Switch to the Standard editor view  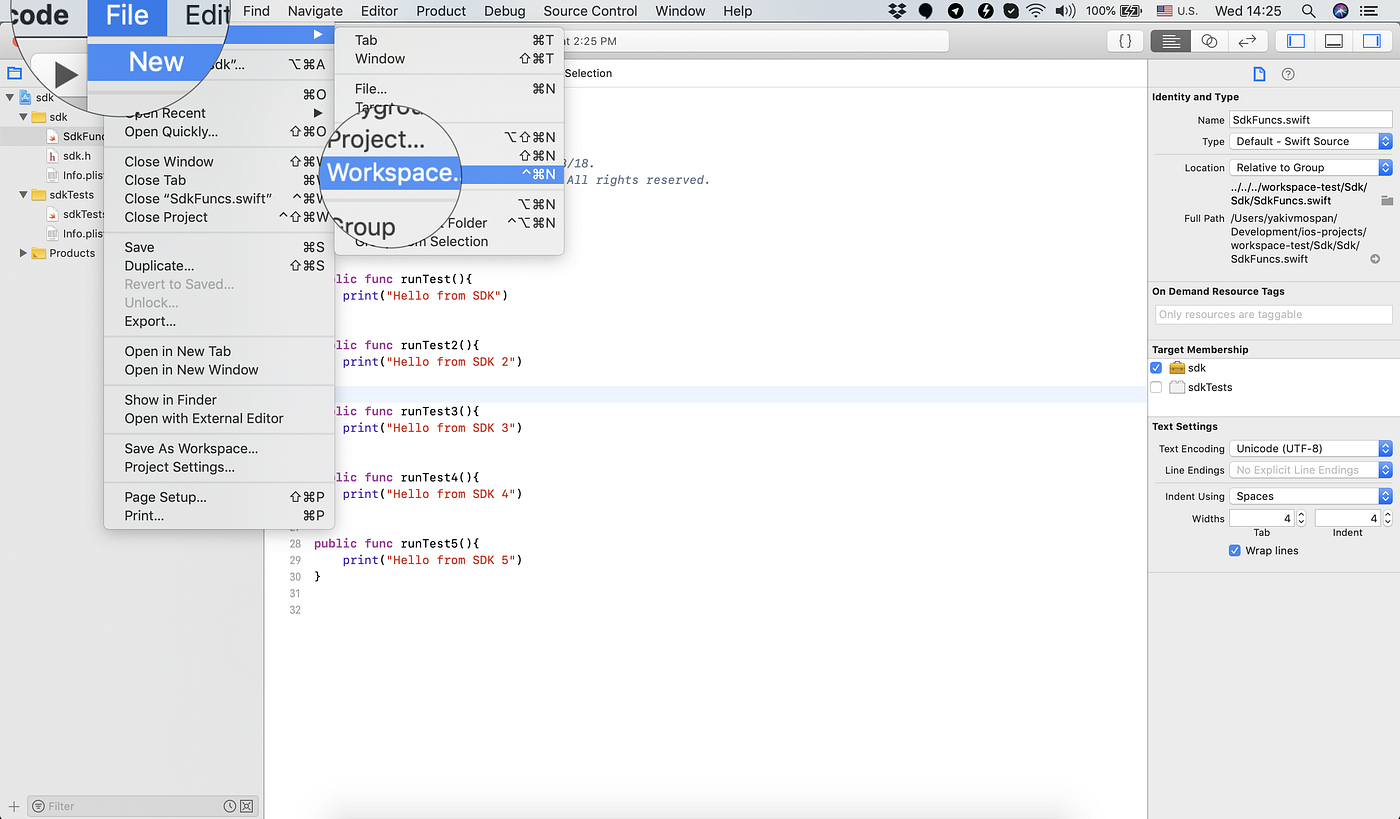pyautogui.click(x=1170, y=41)
